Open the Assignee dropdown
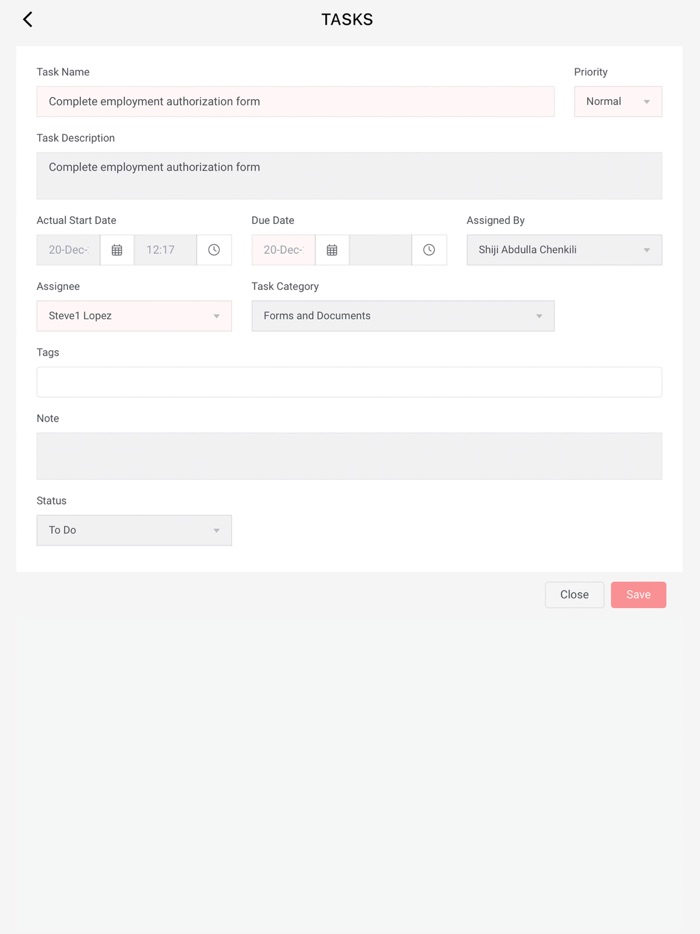This screenshot has width=700, height=934. (134, 316)
